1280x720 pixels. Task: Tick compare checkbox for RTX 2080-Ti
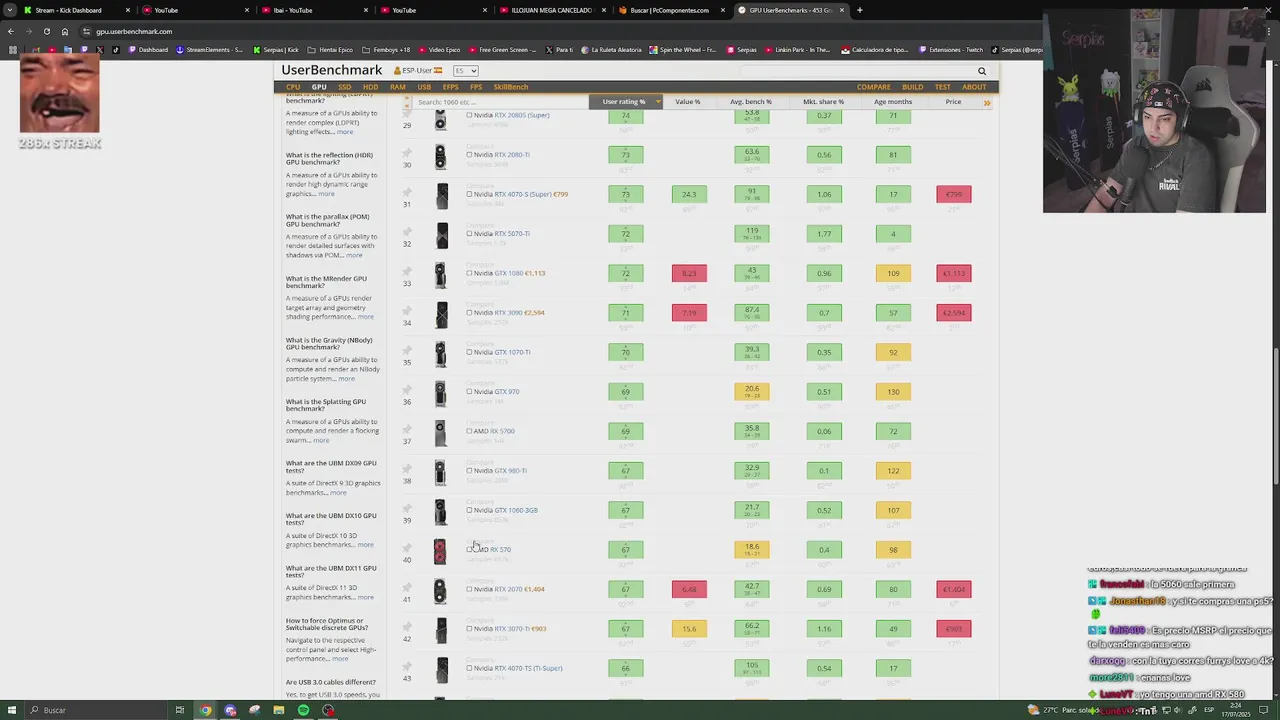[469, 155]
